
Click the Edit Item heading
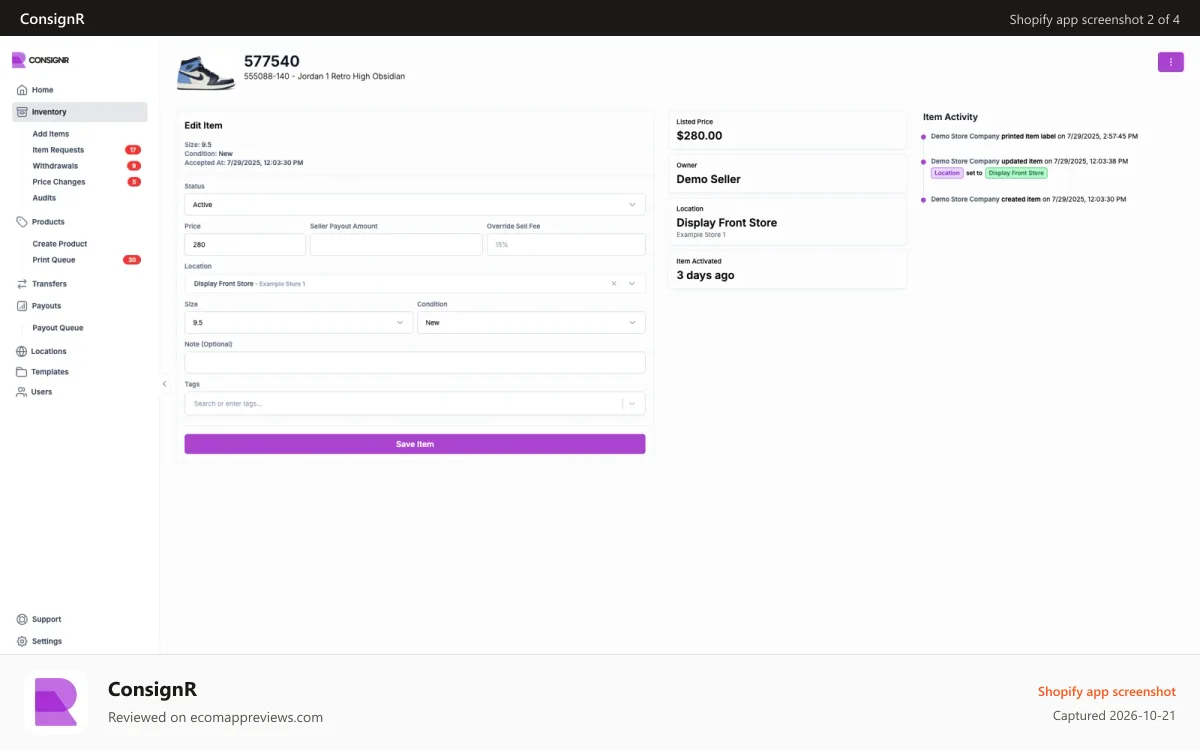[x=204, y=125]
